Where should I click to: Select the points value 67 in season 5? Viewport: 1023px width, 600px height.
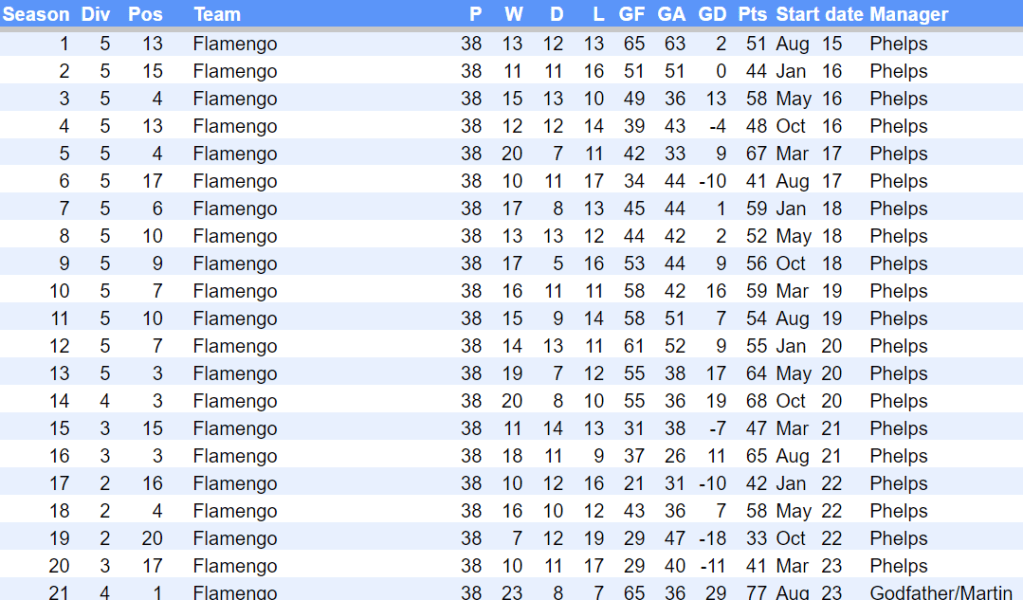756,154
